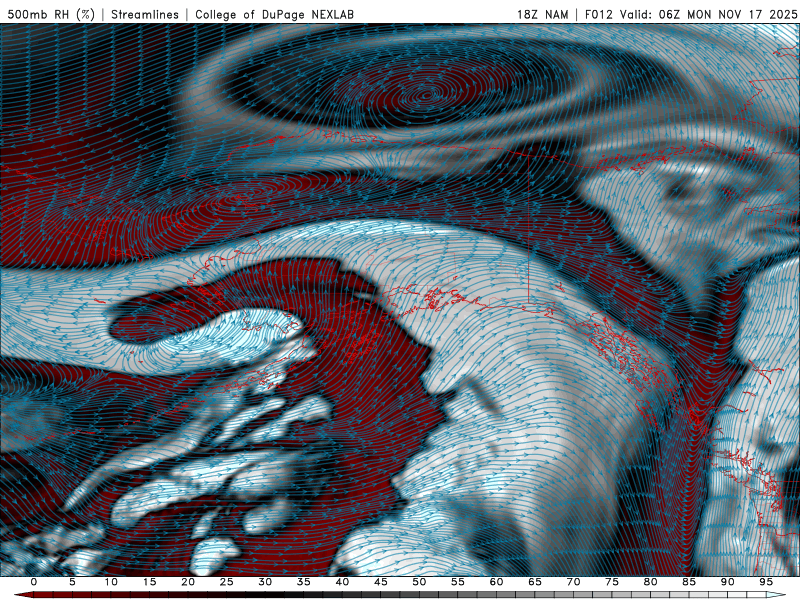Click the "F012" forecast hour text

[x=598, y=14]
